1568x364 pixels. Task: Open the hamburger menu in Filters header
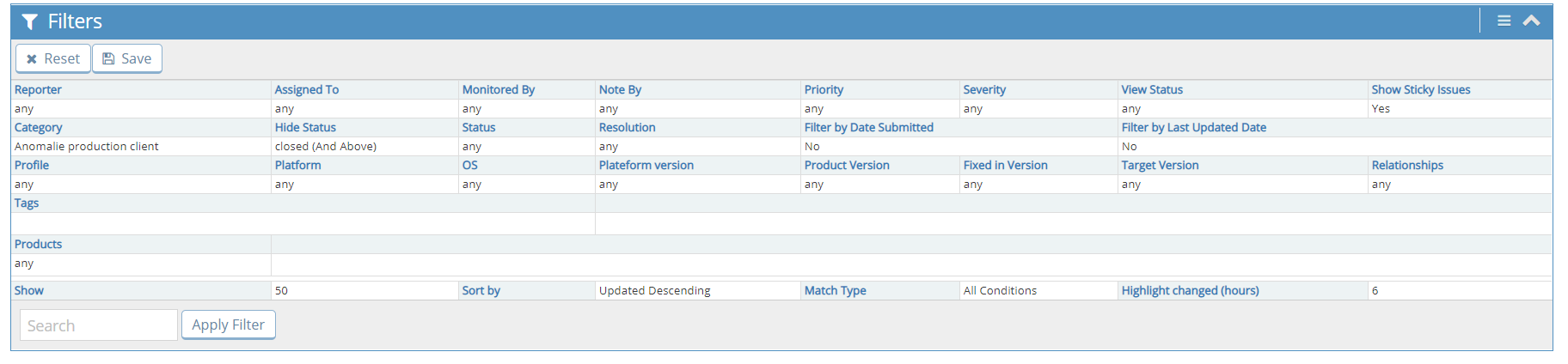coord(1504,21)
